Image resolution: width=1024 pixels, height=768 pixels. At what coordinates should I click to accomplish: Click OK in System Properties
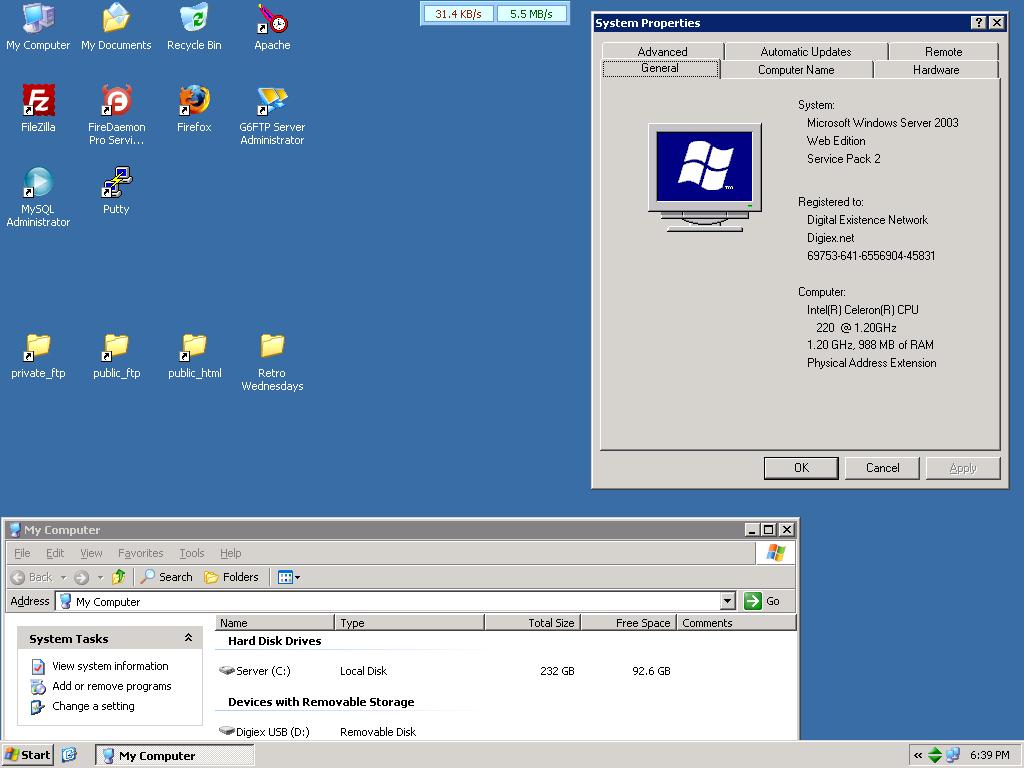click(801, 468)
